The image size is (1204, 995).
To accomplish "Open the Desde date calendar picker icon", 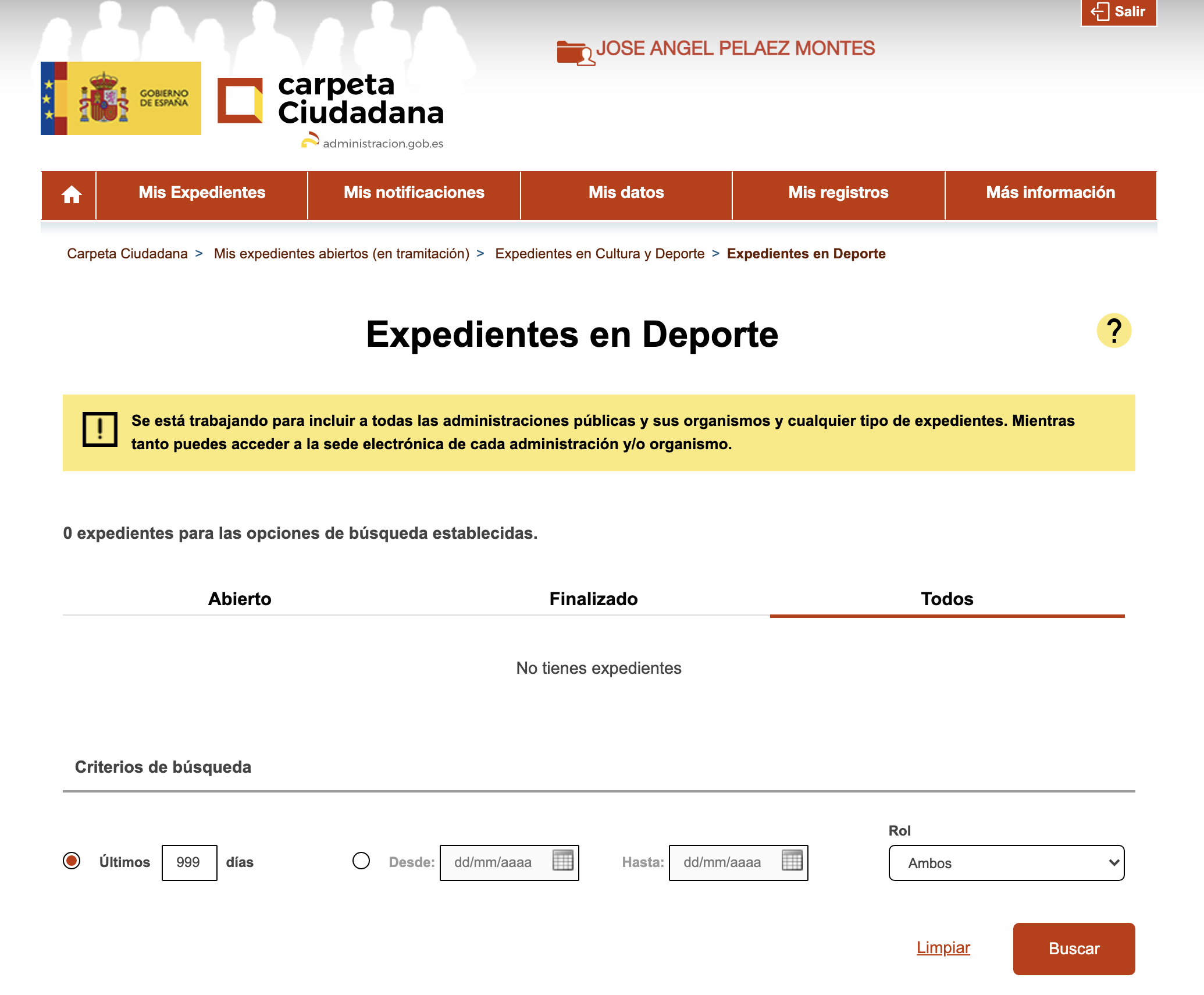I will point(562,861).
